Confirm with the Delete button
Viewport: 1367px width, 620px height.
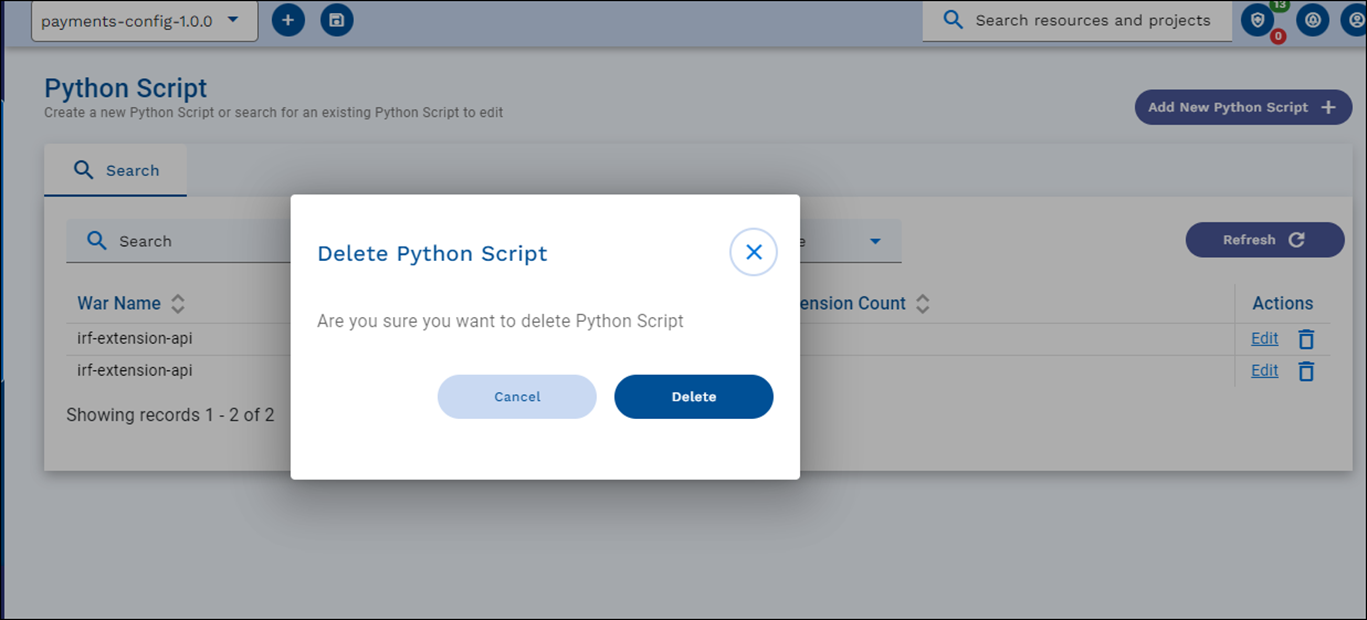(x=693, y=397)
